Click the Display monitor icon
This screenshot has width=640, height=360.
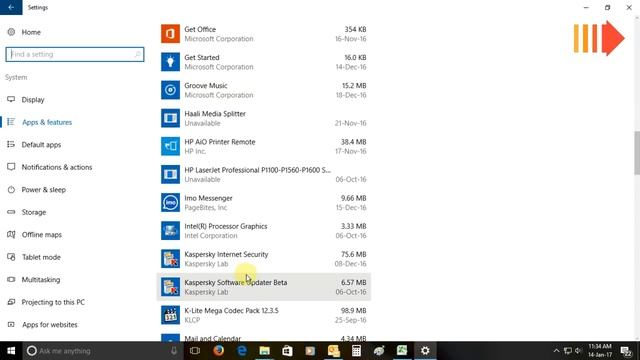11,100
